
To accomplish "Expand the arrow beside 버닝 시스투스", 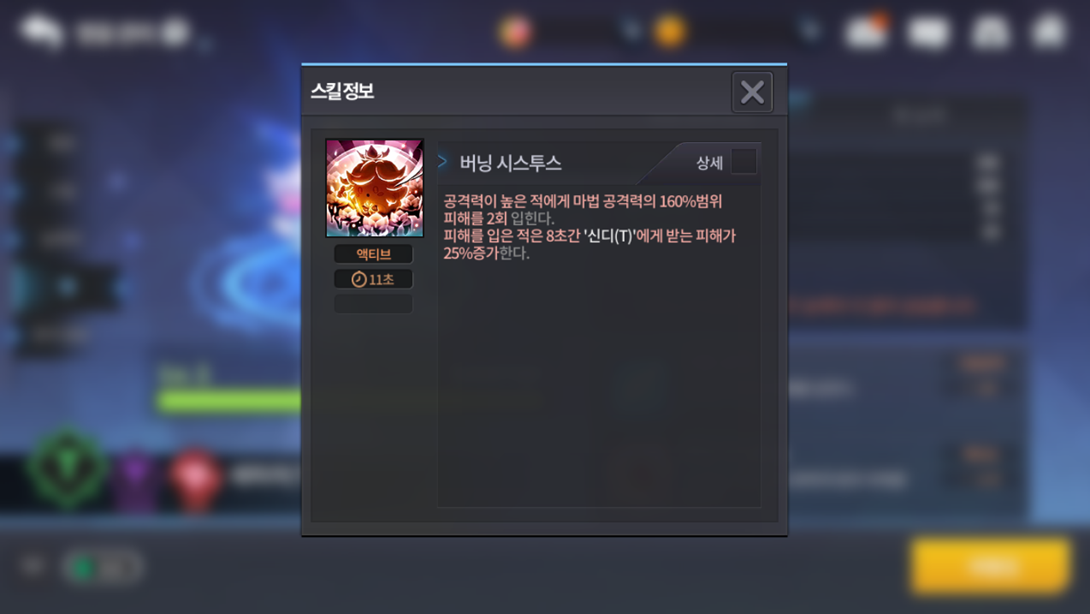I will (x=443, y=161).
